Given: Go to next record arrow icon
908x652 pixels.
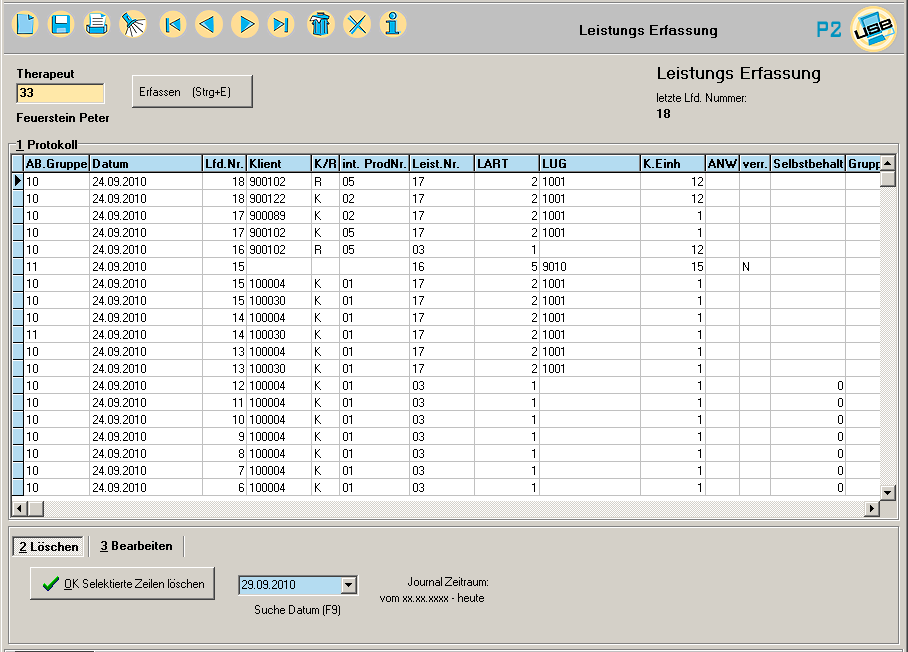Looking at the screenshot, I should click(245, 24).
